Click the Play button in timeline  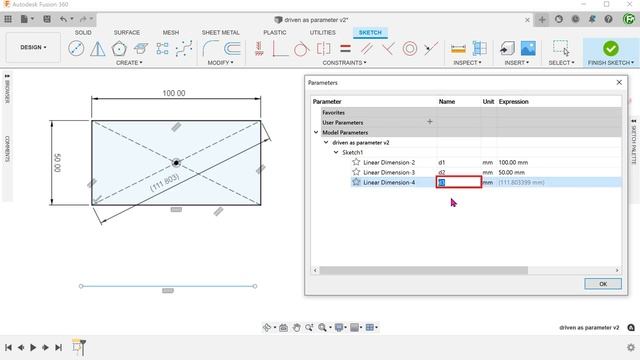(x=33, y=347)
